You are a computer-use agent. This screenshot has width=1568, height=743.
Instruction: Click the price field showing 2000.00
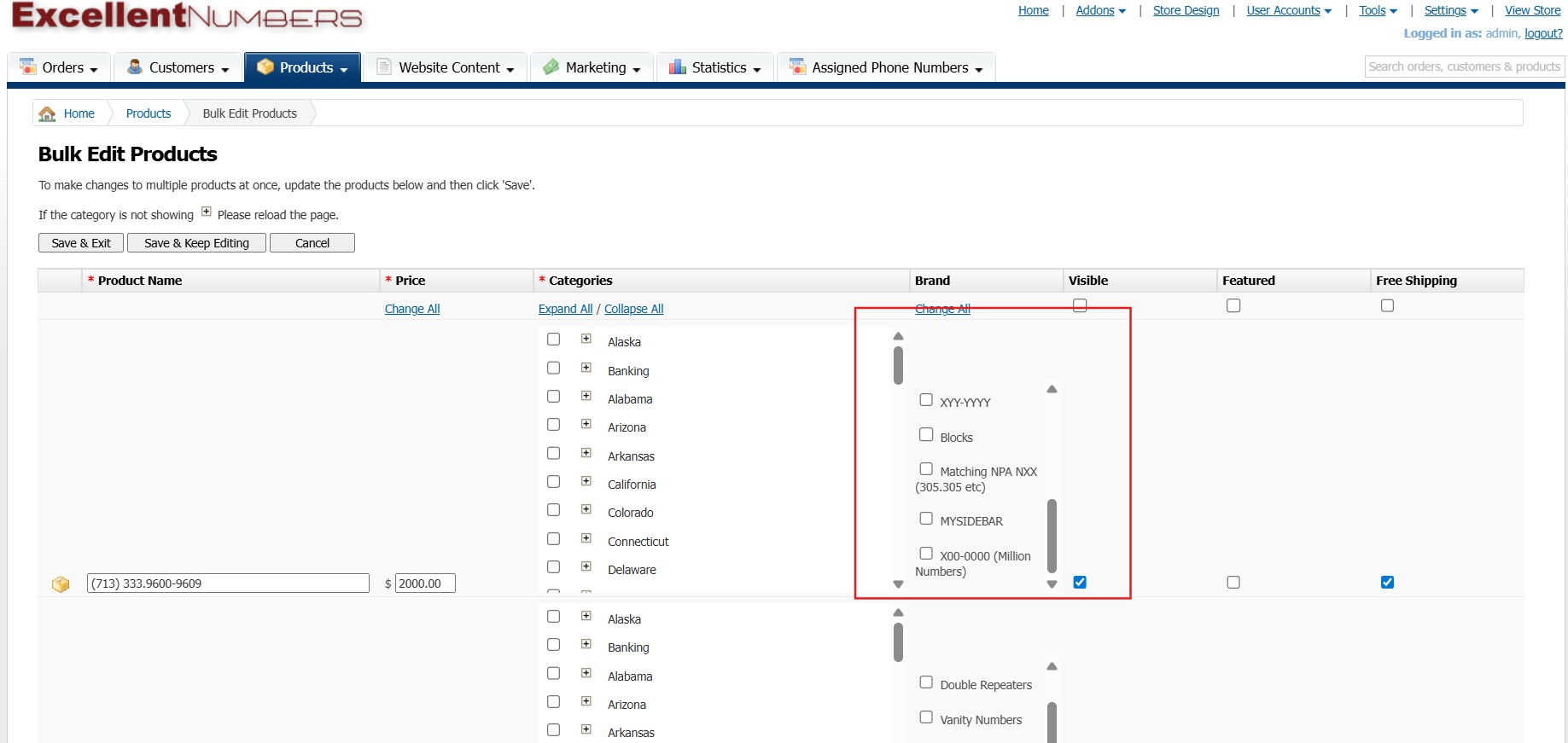(x=425, y=583)
